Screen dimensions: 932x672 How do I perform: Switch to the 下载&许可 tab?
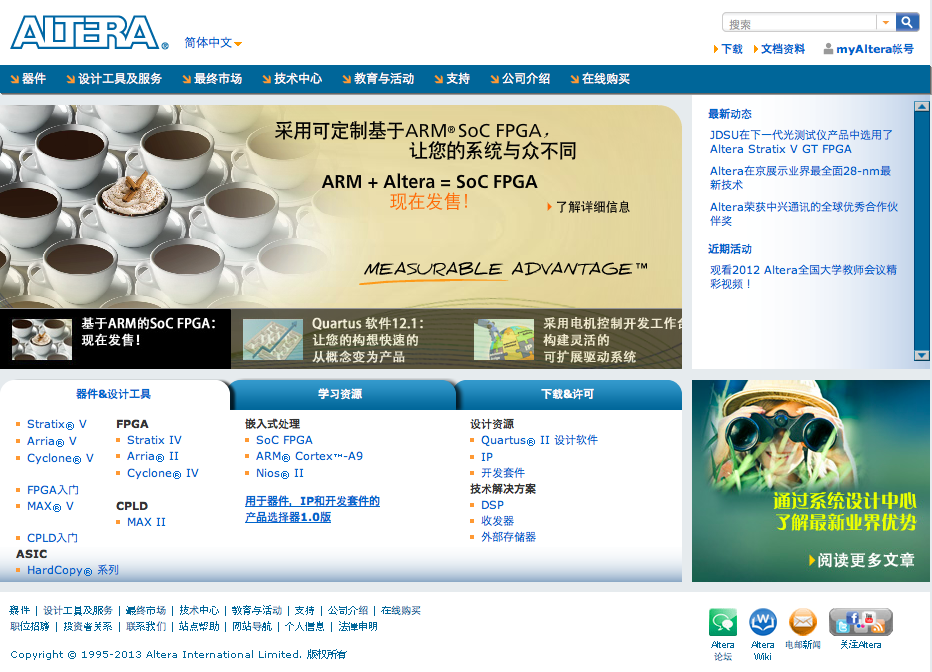pos(568,394)
